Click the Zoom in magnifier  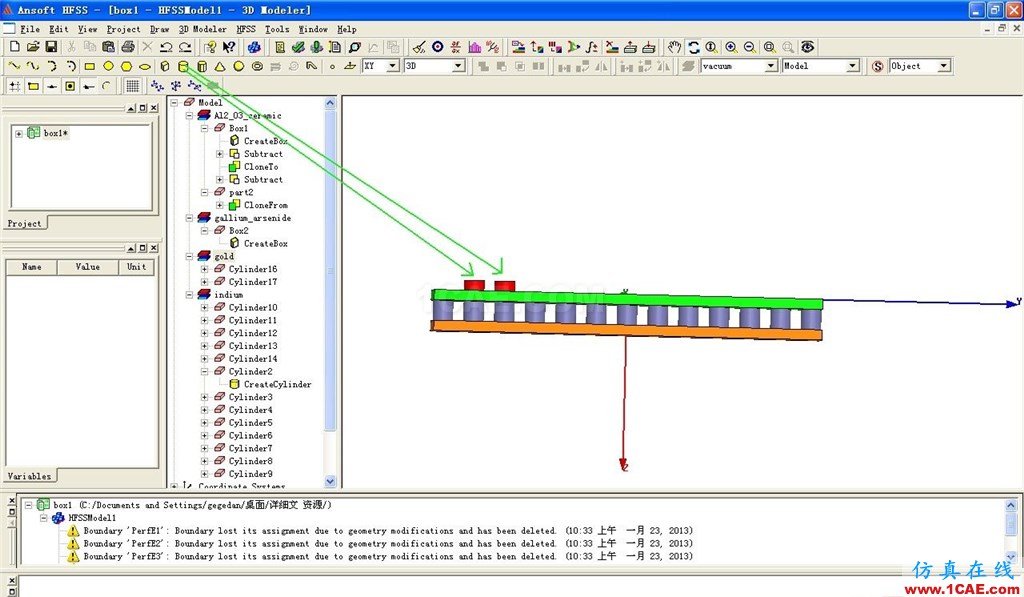point(731,47)
